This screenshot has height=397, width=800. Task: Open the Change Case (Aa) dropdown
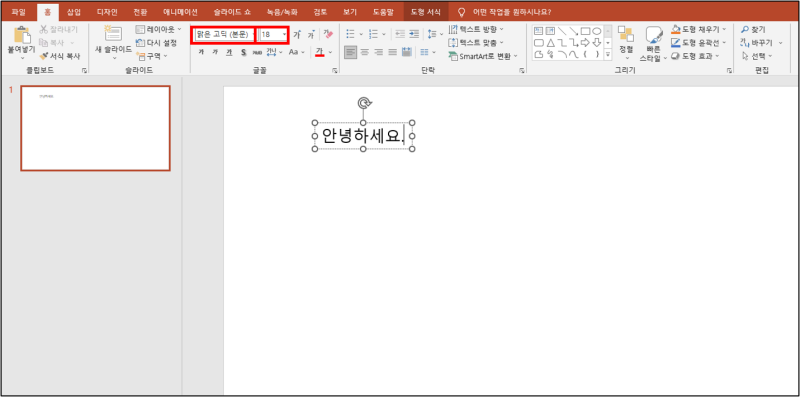pyautogui.click(x=296, y=52)
